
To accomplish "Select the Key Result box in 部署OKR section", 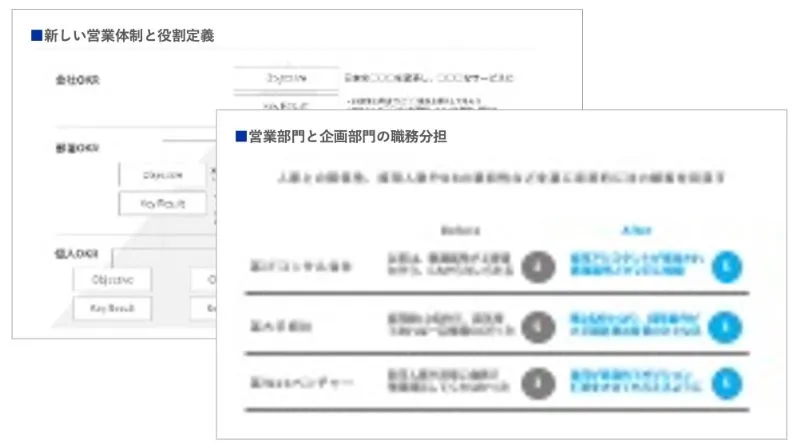I will [x=163, y=204].
